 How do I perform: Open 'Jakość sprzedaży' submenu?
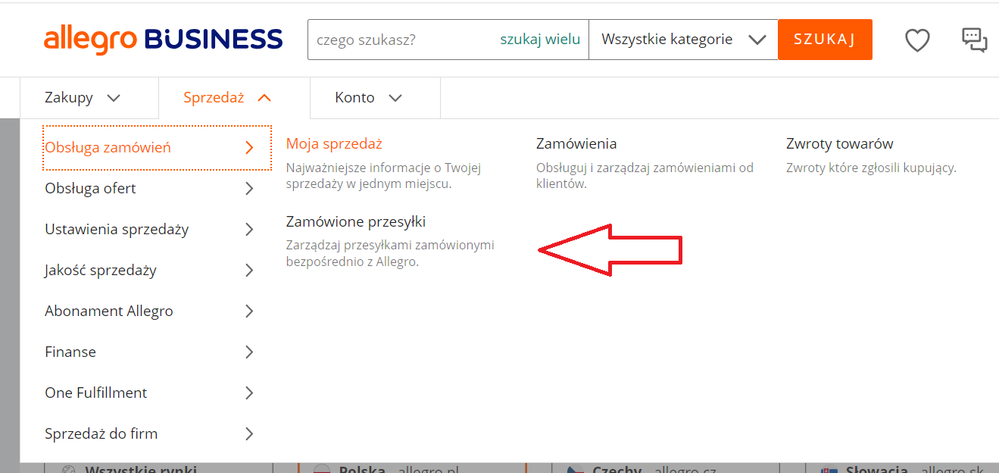point(149,270)
